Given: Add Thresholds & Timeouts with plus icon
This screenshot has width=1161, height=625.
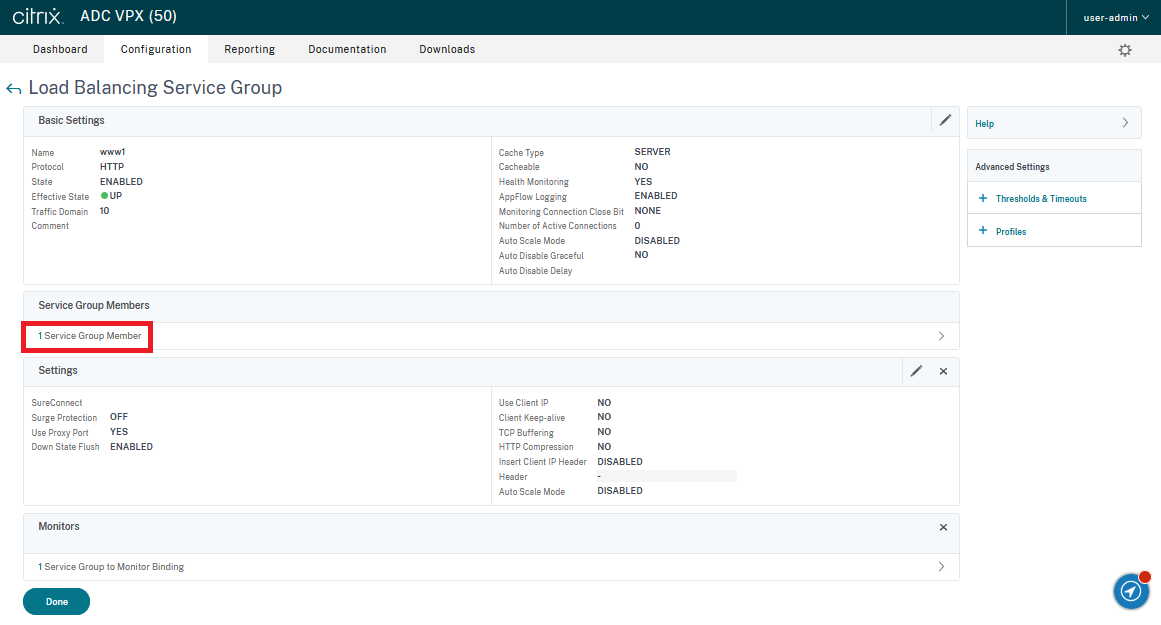Looking at the screenshot, I should tap(983, 199).
